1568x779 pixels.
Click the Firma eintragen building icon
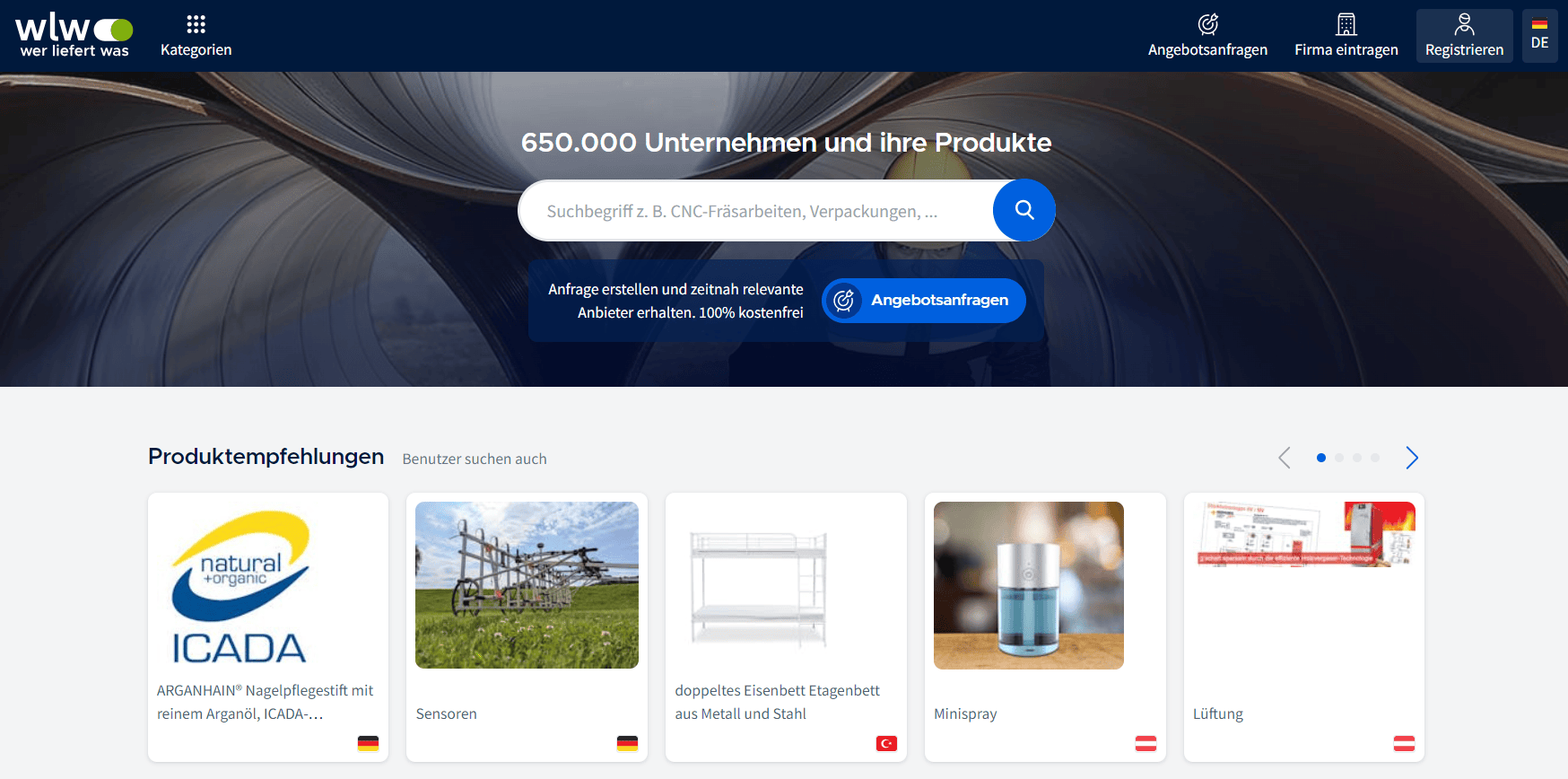(x=1346, y=24)
